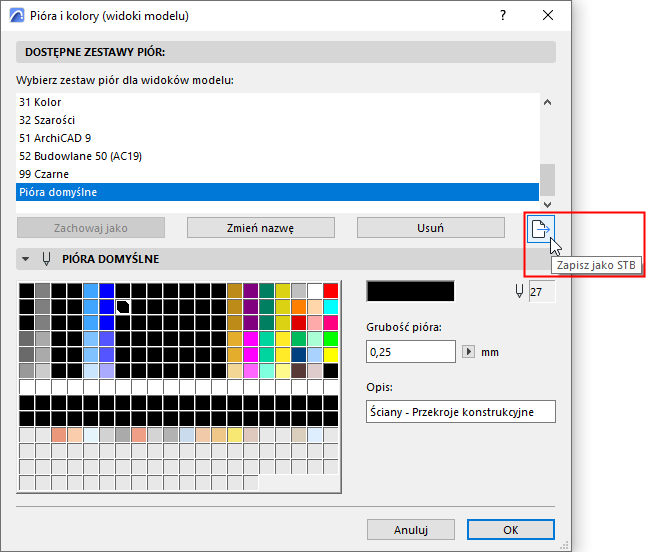Click the Opis description text field

coord(461,412)
